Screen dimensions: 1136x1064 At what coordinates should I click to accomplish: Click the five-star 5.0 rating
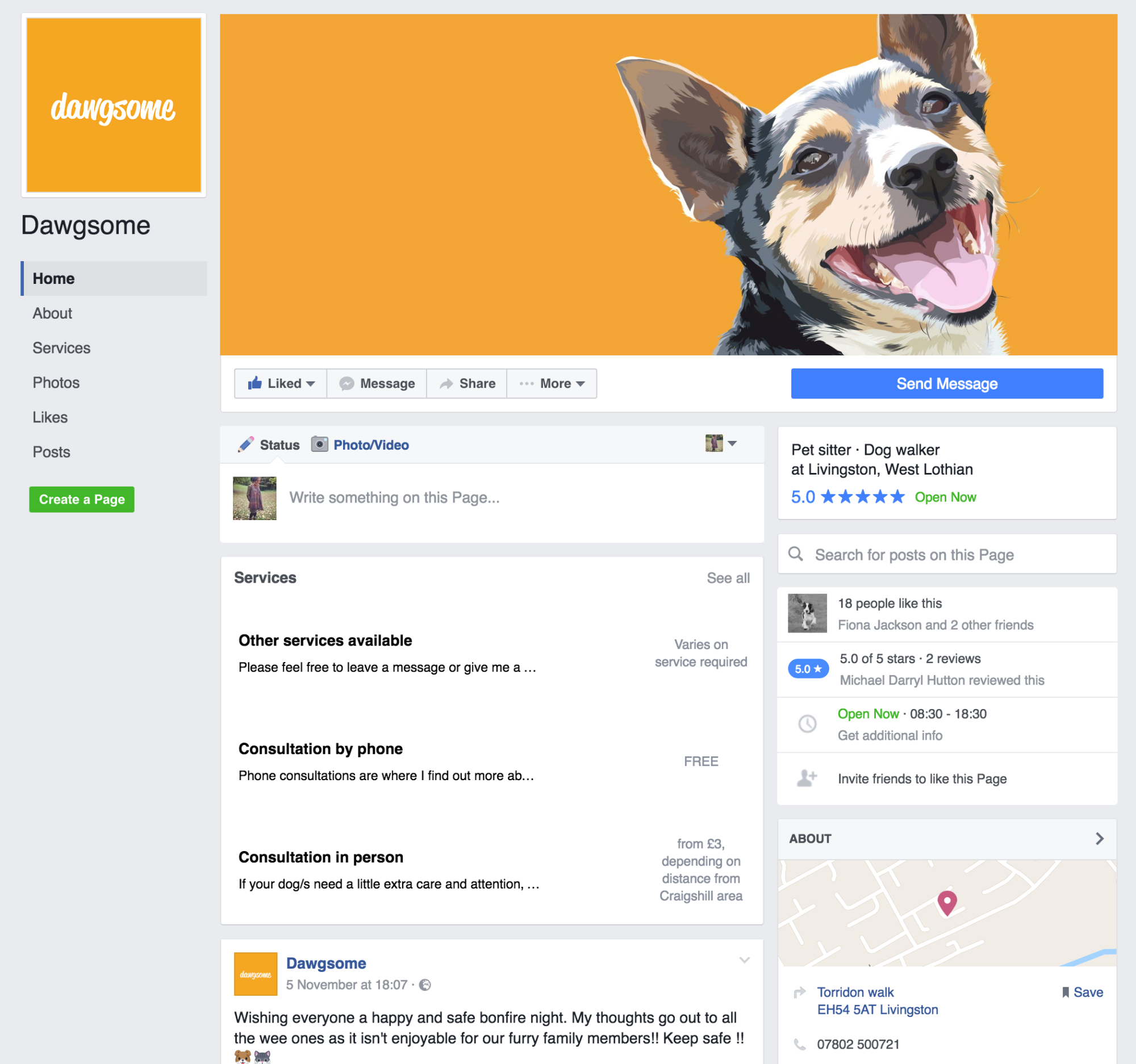pos(847,497)
